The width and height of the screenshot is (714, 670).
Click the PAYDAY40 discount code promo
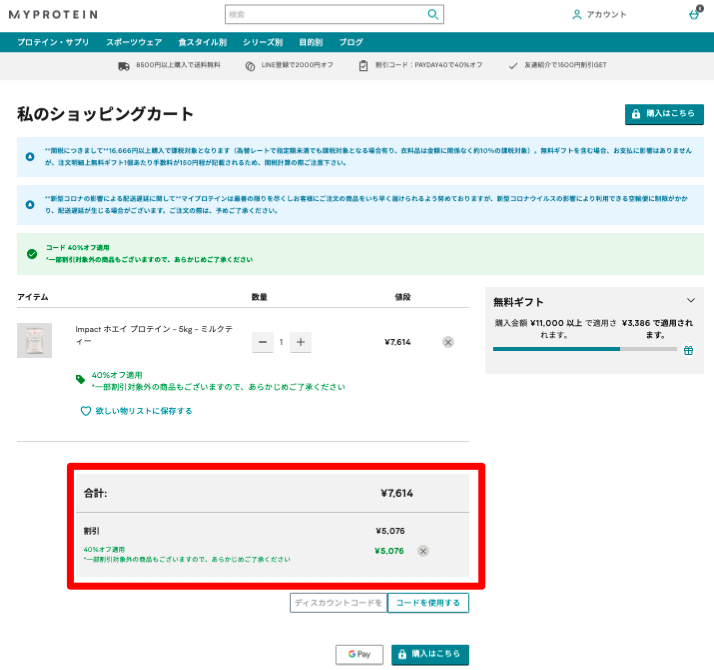(x=428, y=65)
